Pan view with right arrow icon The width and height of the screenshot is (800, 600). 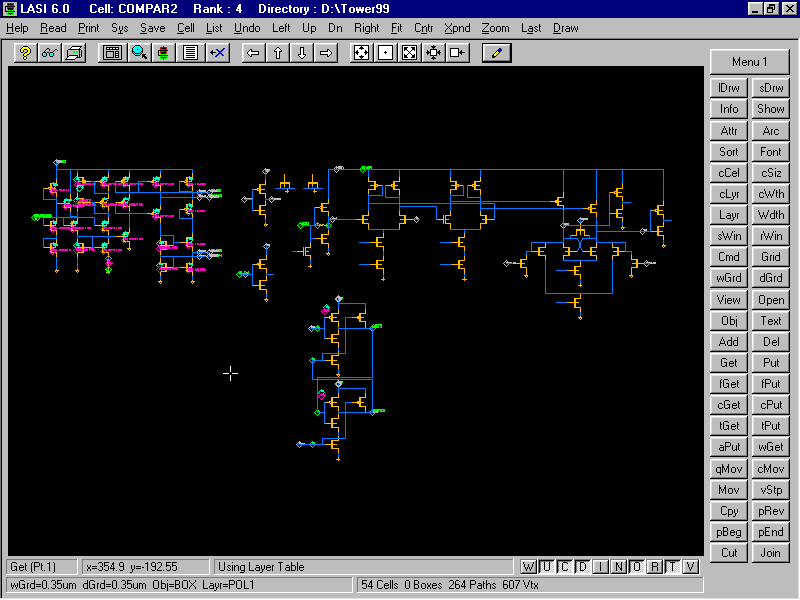coord(326,53)
